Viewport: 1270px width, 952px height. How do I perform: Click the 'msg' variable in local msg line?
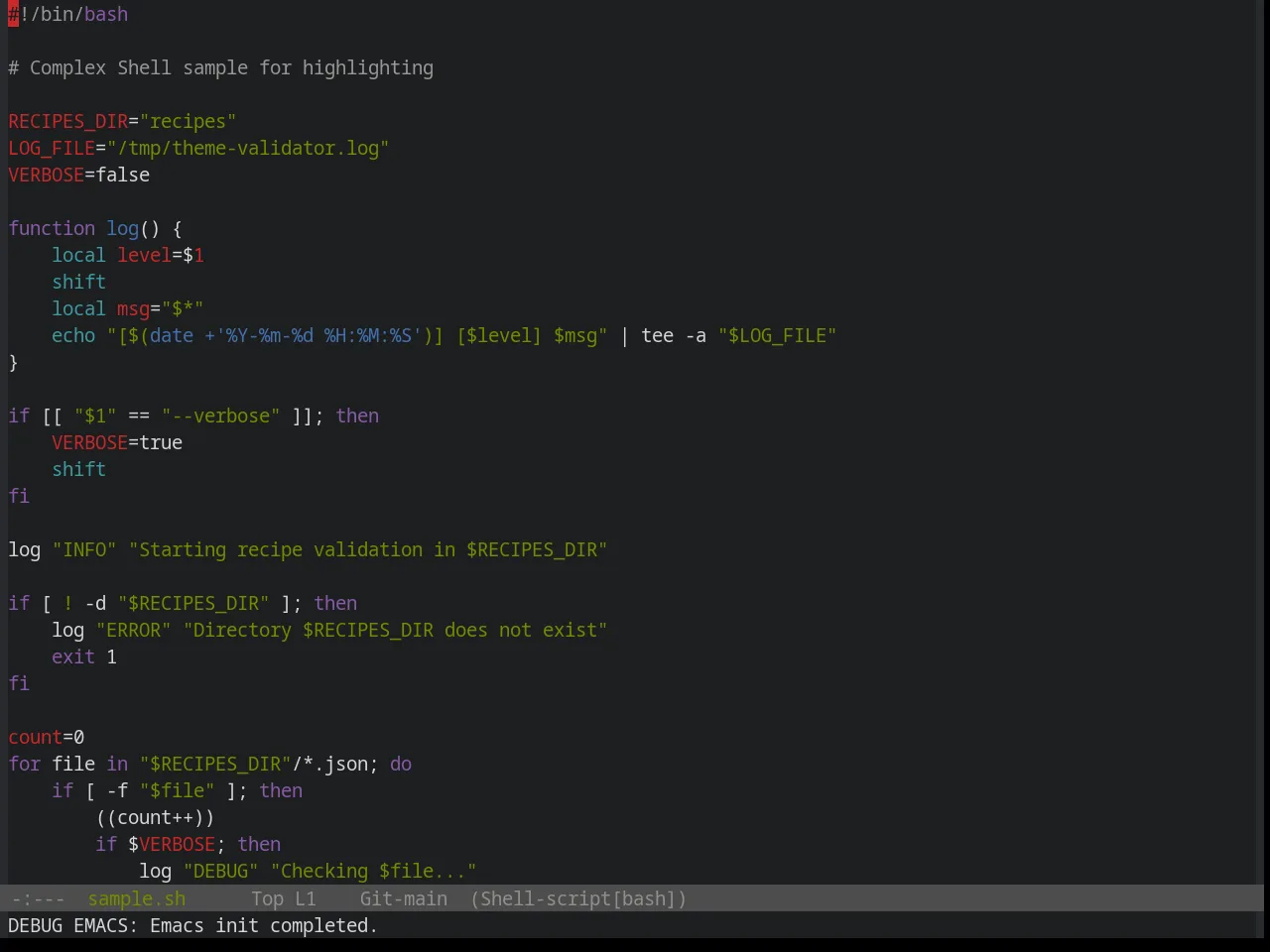(x=133, y=308)
